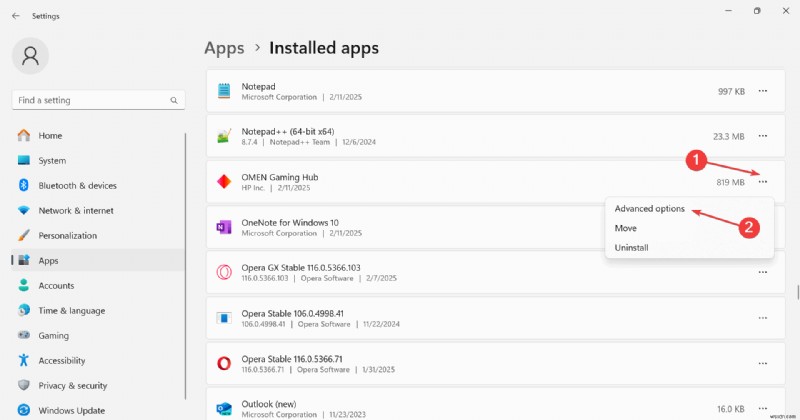Restore down the Settings window
800x420 pixels.
click(x=757, y=11)
